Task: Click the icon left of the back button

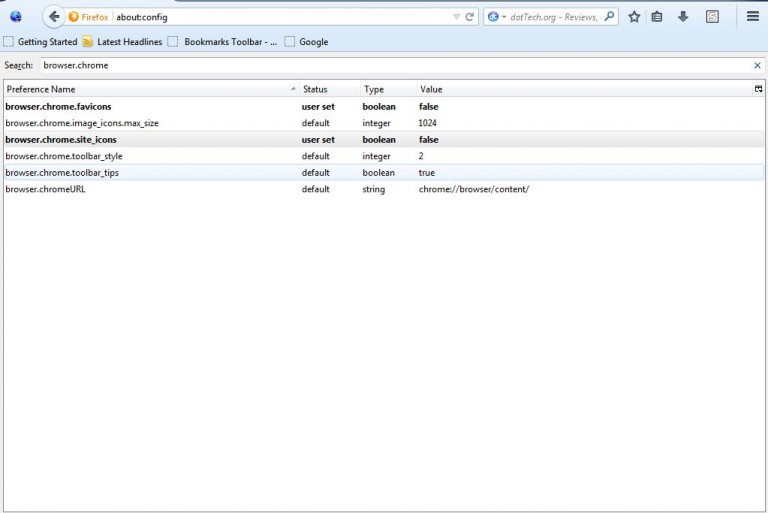Action: [x=15, y=17]
